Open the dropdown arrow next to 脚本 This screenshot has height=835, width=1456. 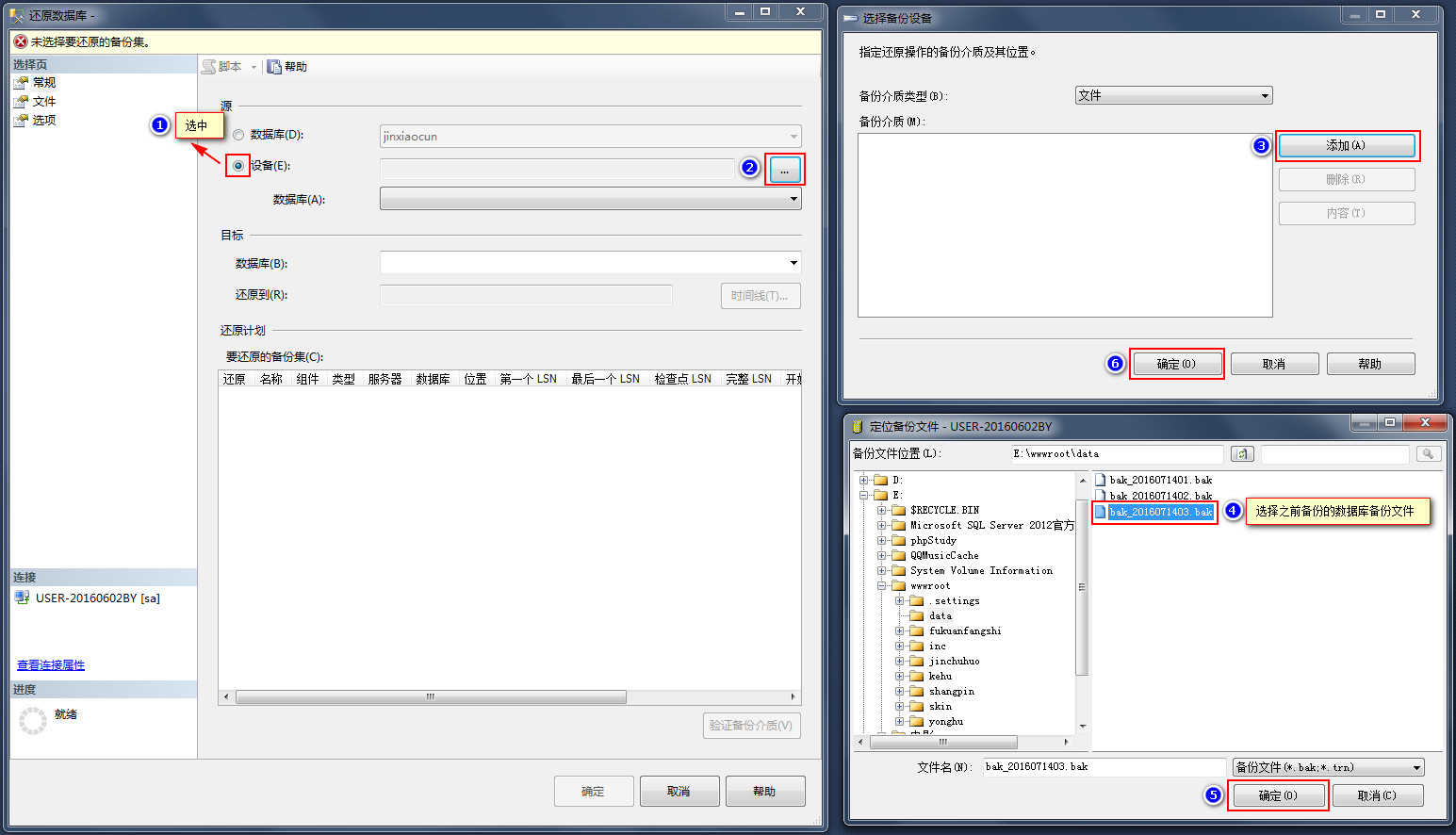click(254, 67)
